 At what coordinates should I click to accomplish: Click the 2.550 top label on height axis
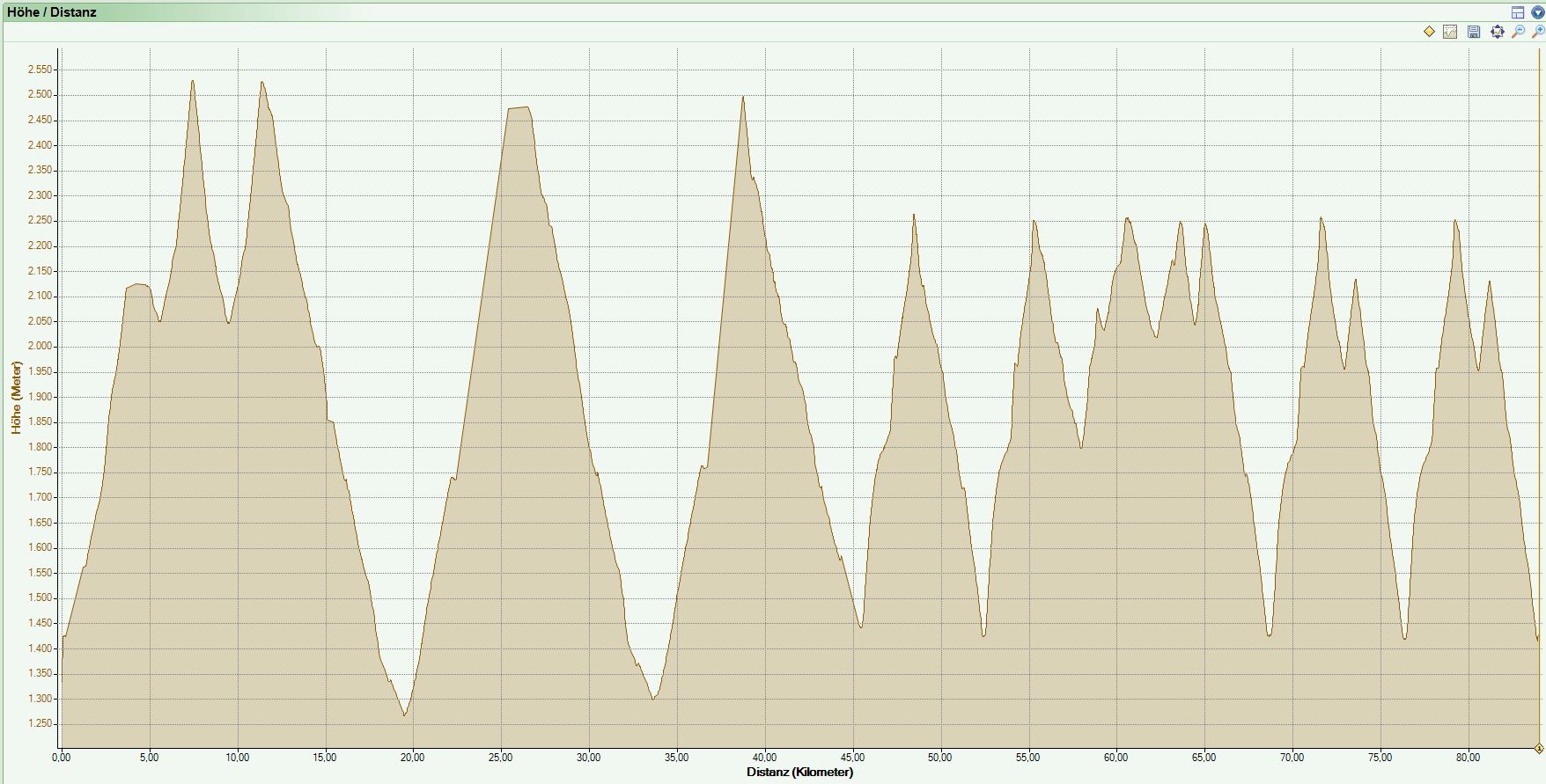tap(40, 70)
